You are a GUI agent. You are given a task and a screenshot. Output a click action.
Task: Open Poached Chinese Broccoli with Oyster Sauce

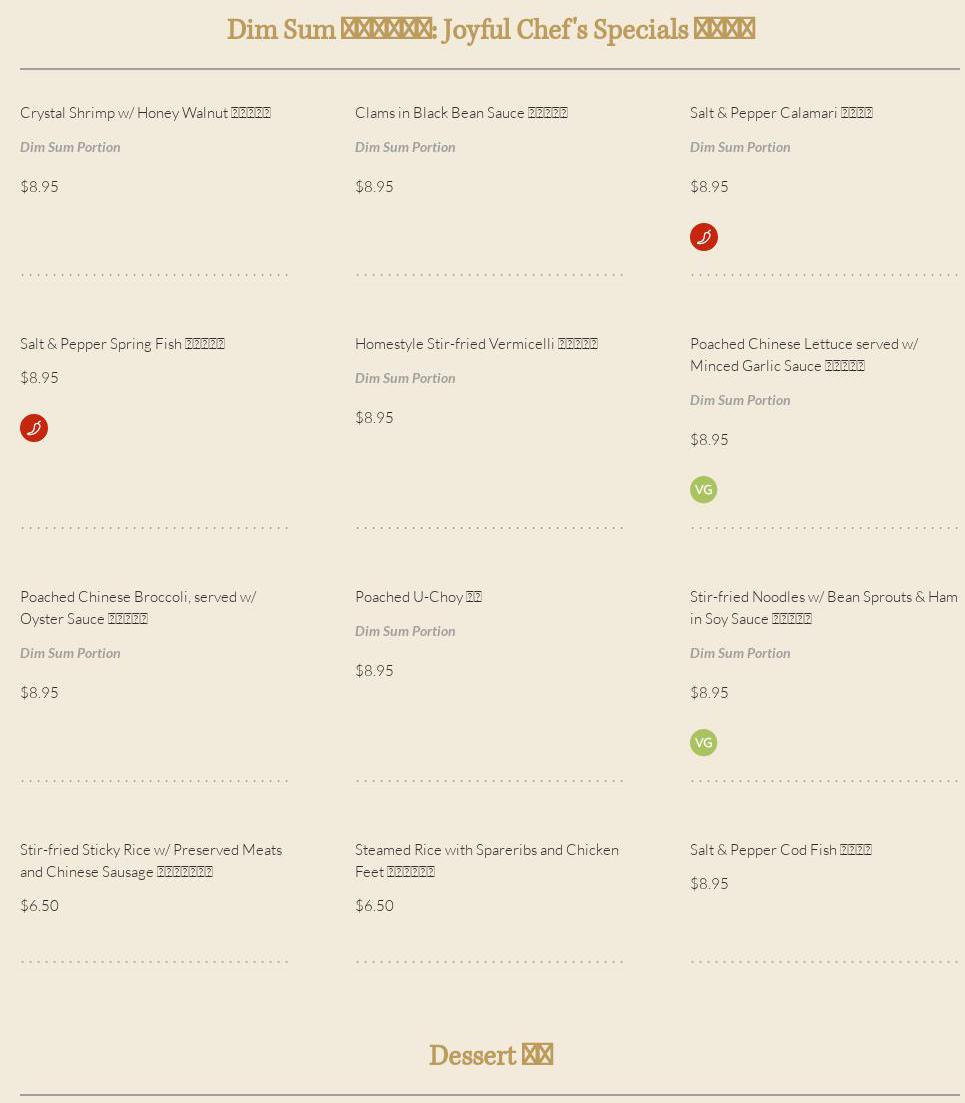coord(138,608)
